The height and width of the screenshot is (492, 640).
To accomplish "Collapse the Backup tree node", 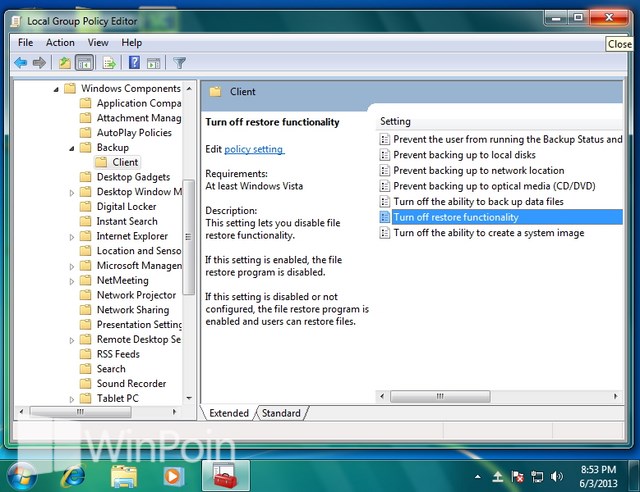I will pos(72,149).
